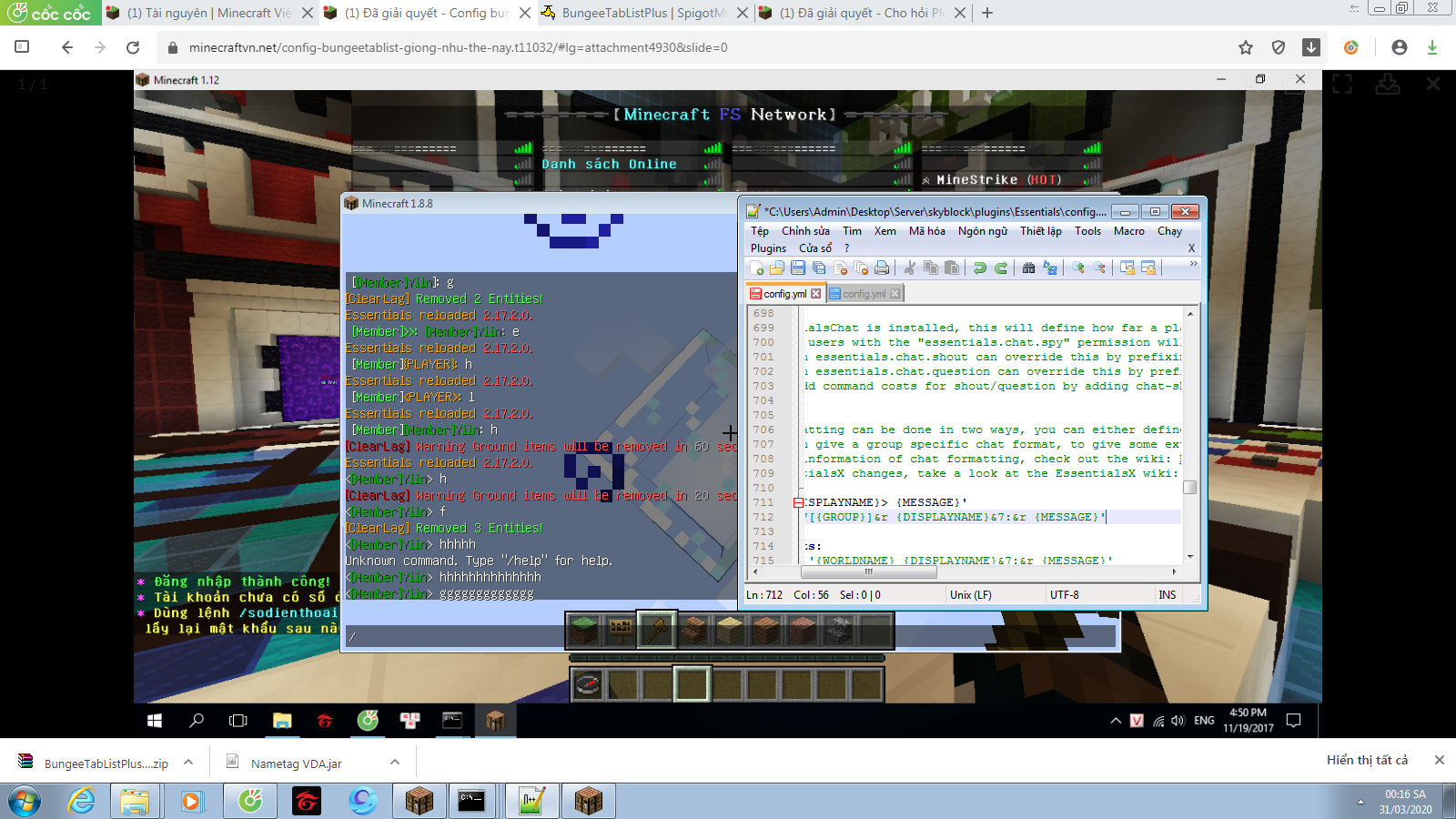The width and height of the screenshot is (1456, 819).
Task: Expand the Notepad++ toolbar overflow chevron
Action: (x=1193, y=264)
